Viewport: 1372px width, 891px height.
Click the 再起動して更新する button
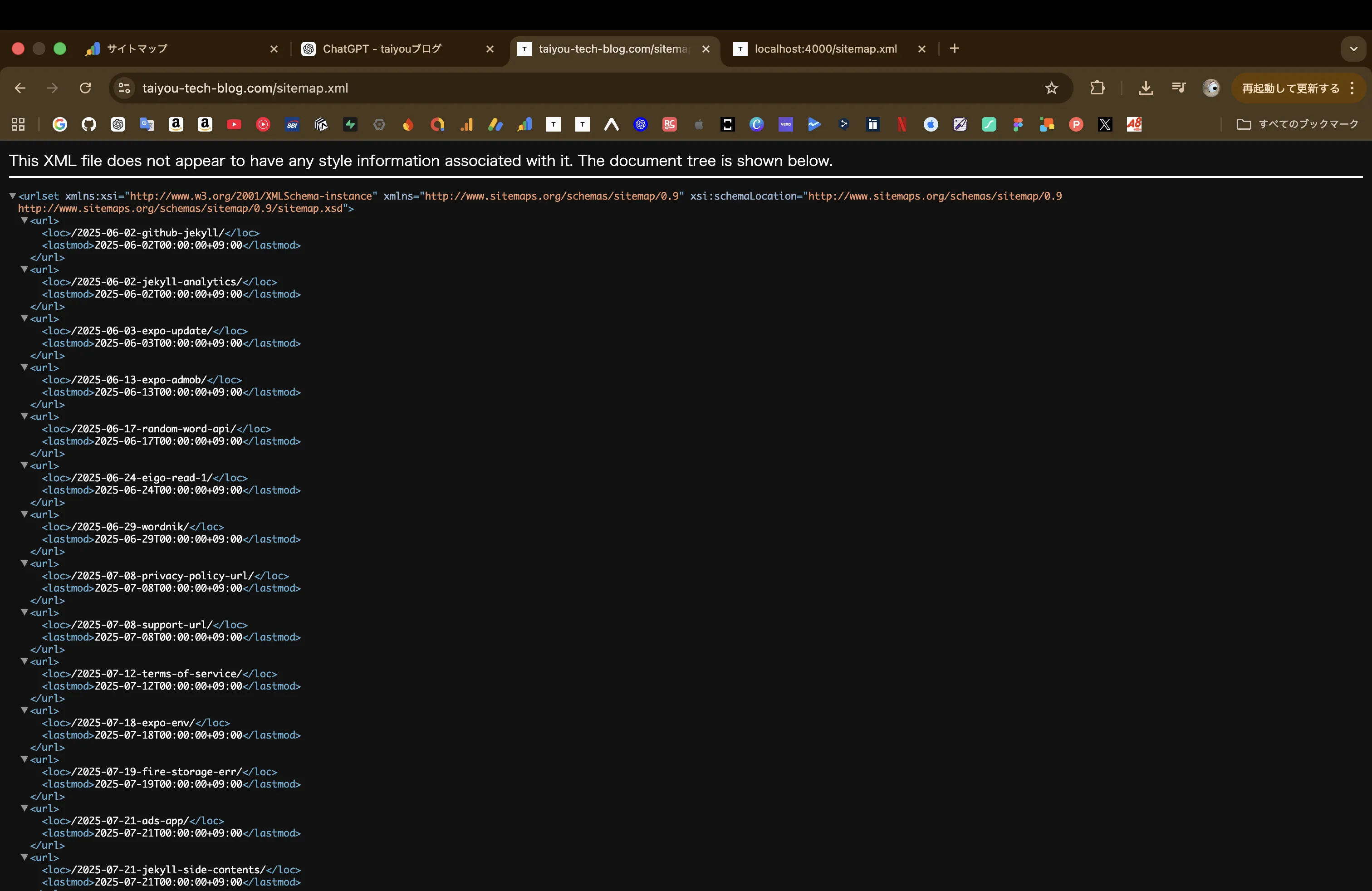1291,88
